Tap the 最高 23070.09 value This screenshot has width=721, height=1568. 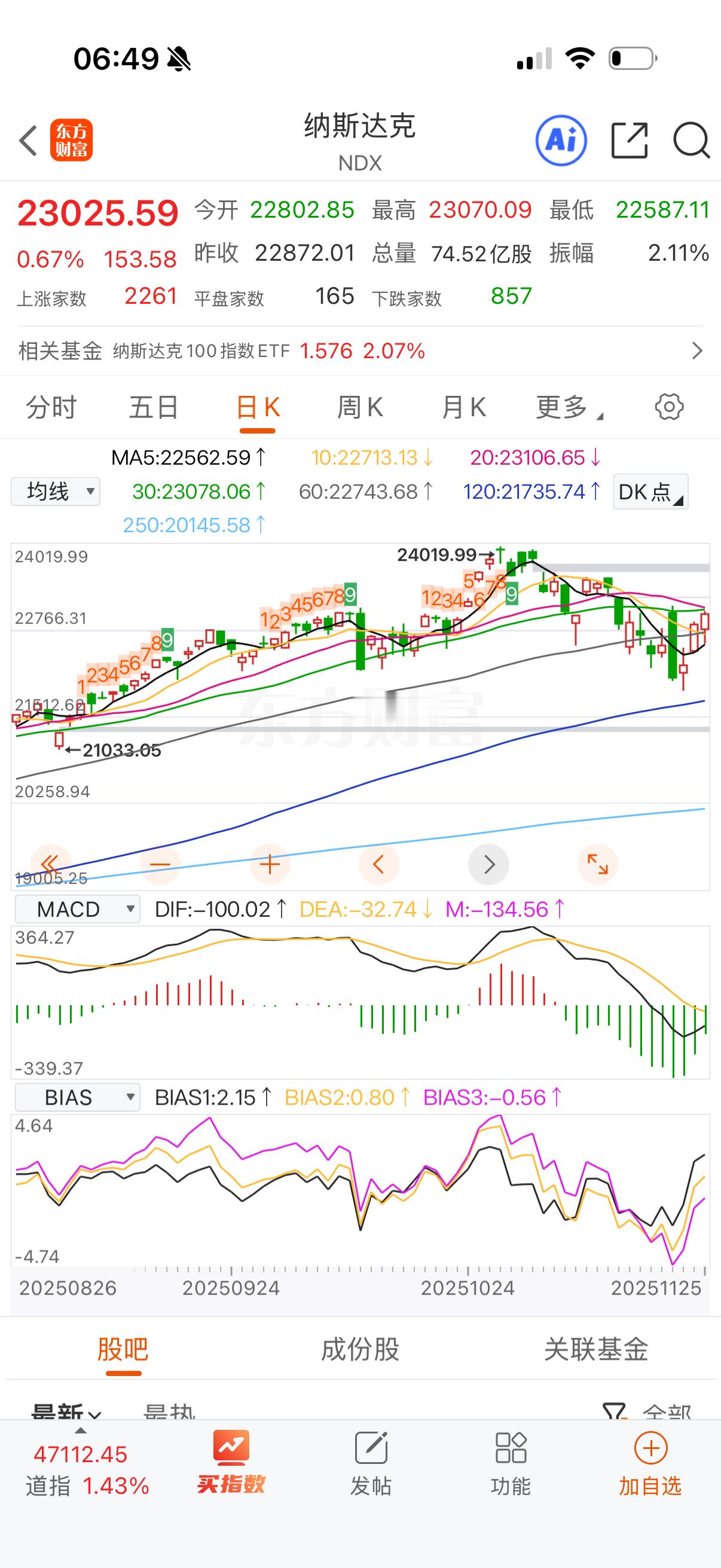[480, 210]
